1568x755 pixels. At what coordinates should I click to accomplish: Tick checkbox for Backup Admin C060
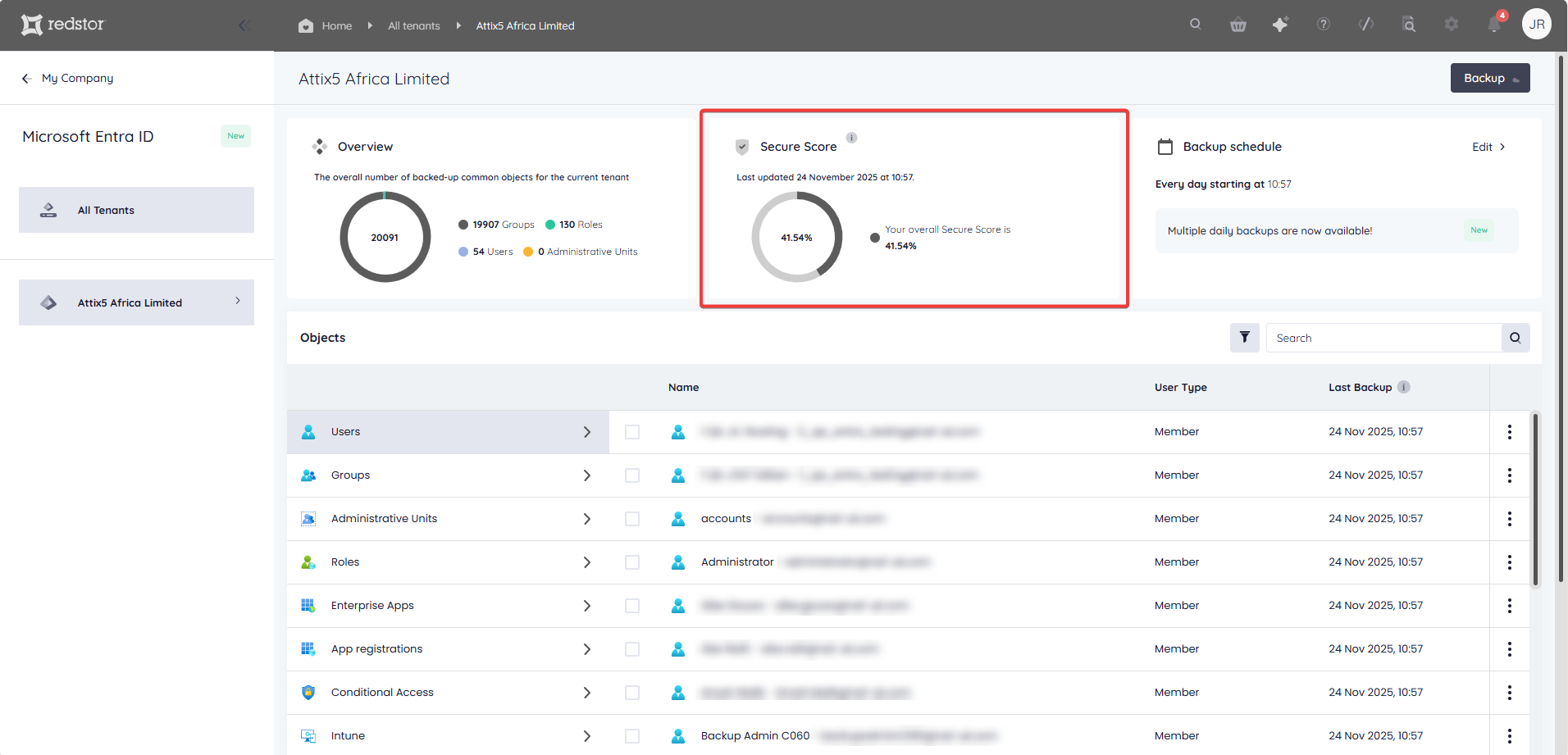[632, 736]
